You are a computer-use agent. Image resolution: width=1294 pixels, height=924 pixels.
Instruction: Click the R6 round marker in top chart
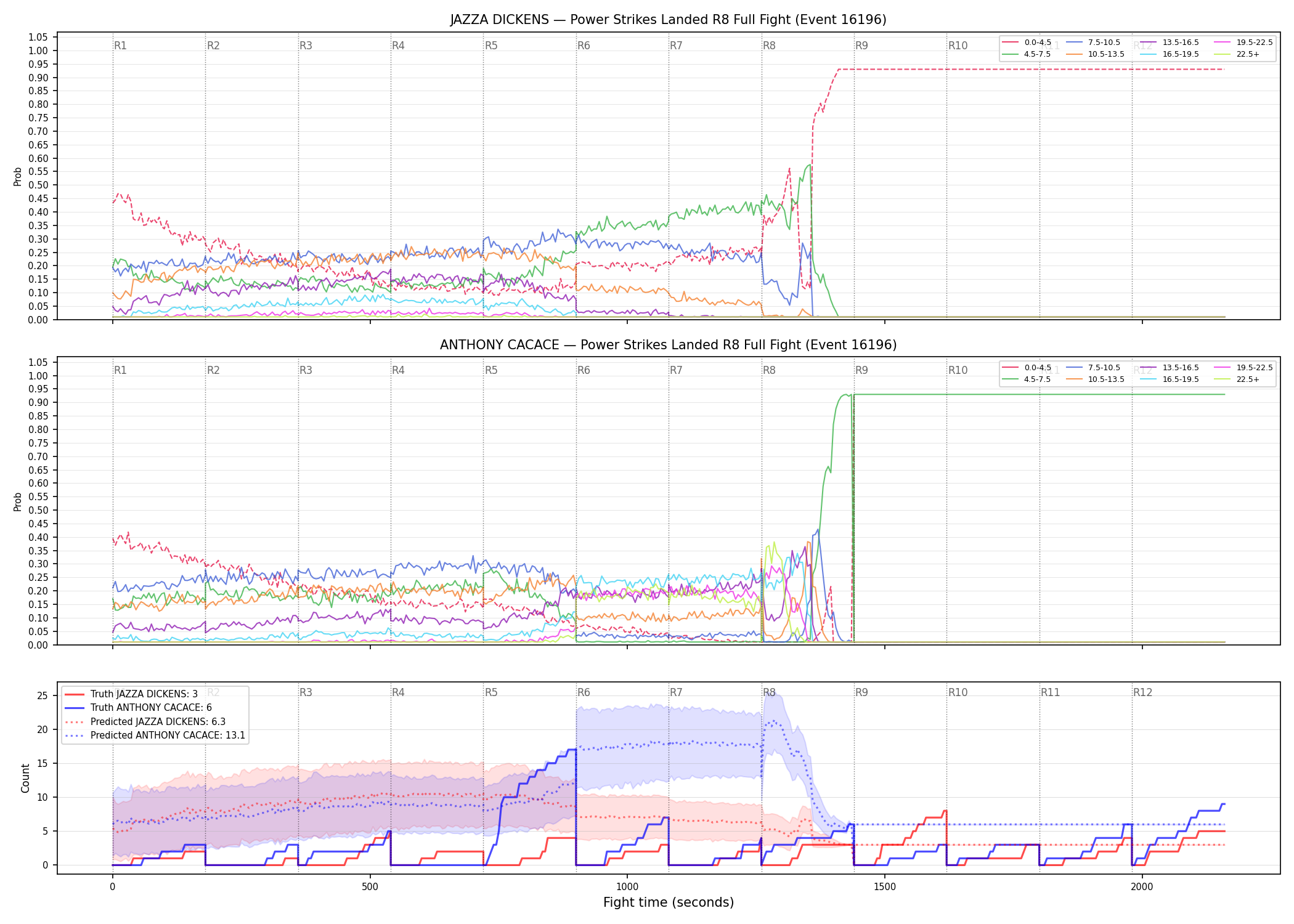tap(584, 46)
